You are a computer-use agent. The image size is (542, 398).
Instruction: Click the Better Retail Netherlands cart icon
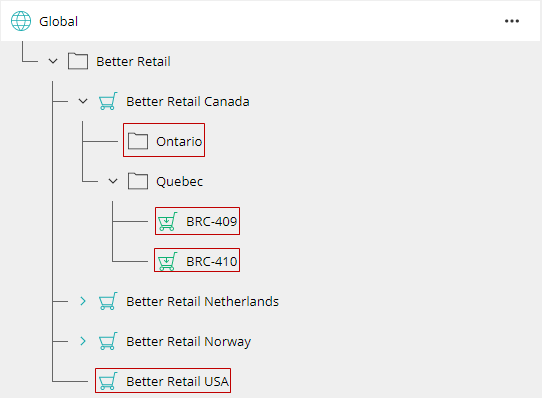[108, 301]
